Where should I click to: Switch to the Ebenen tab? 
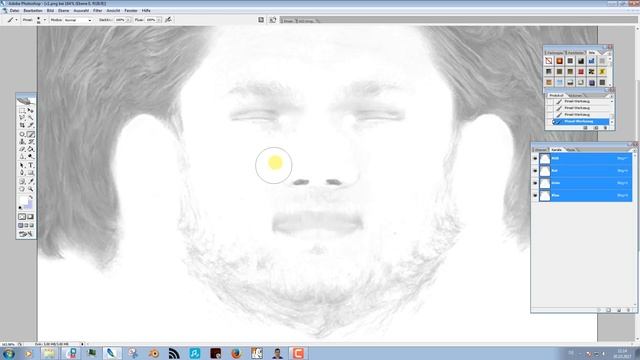(541, 150)
